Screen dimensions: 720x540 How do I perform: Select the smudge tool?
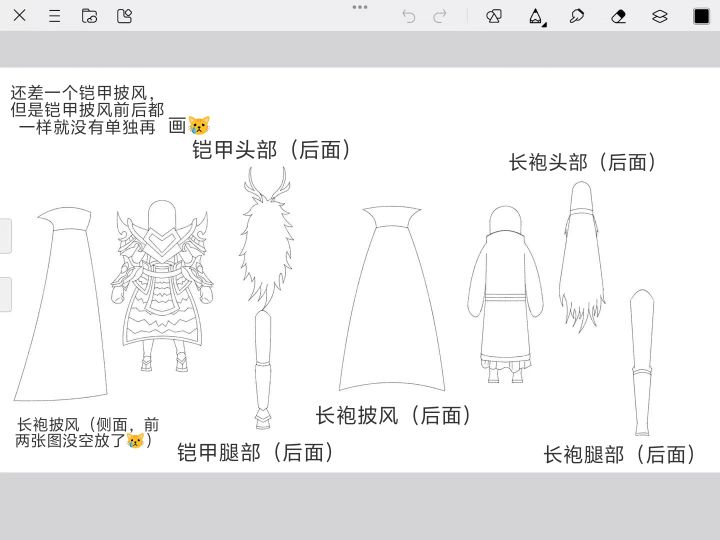pyautogui.click(x=576, y=17)
